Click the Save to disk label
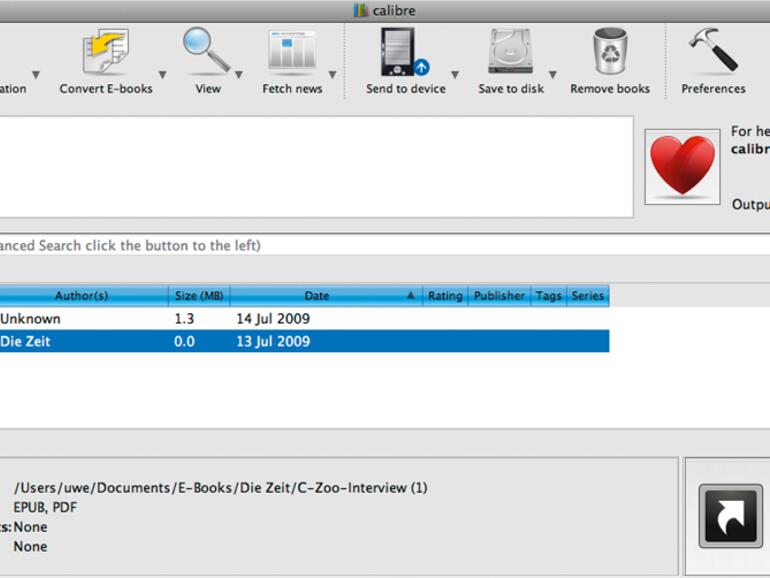The image size is (770, 578). coord(511,89)
